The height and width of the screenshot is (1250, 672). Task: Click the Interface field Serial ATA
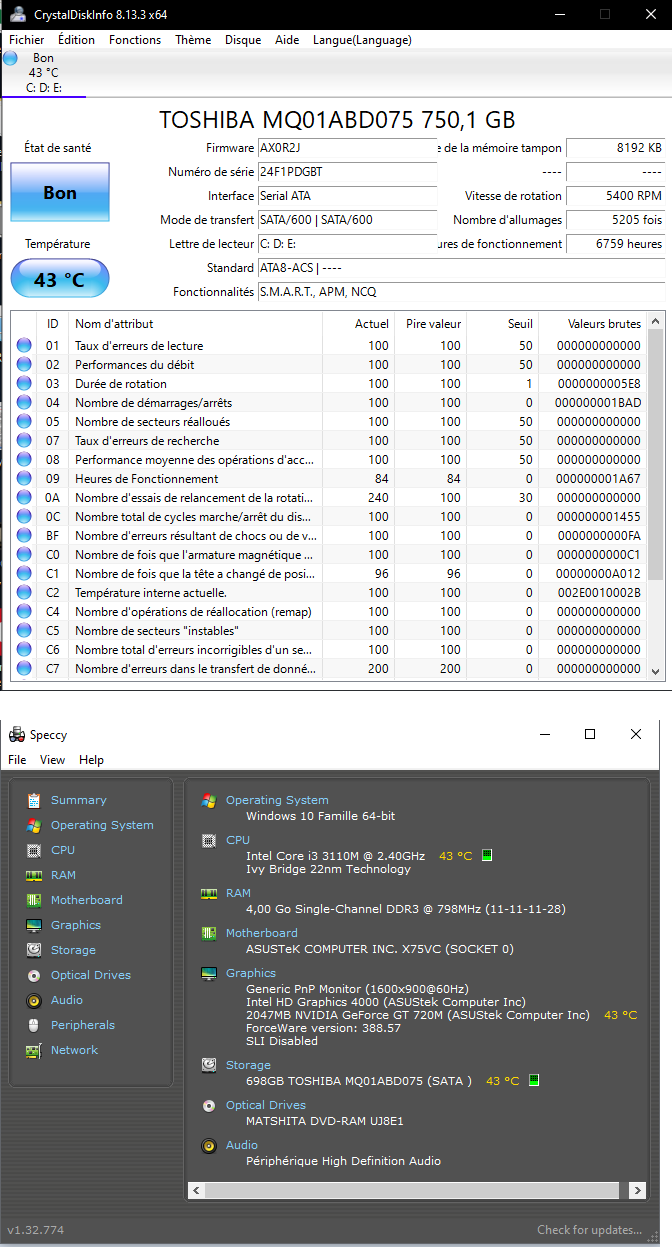click(x=347, y=196)
